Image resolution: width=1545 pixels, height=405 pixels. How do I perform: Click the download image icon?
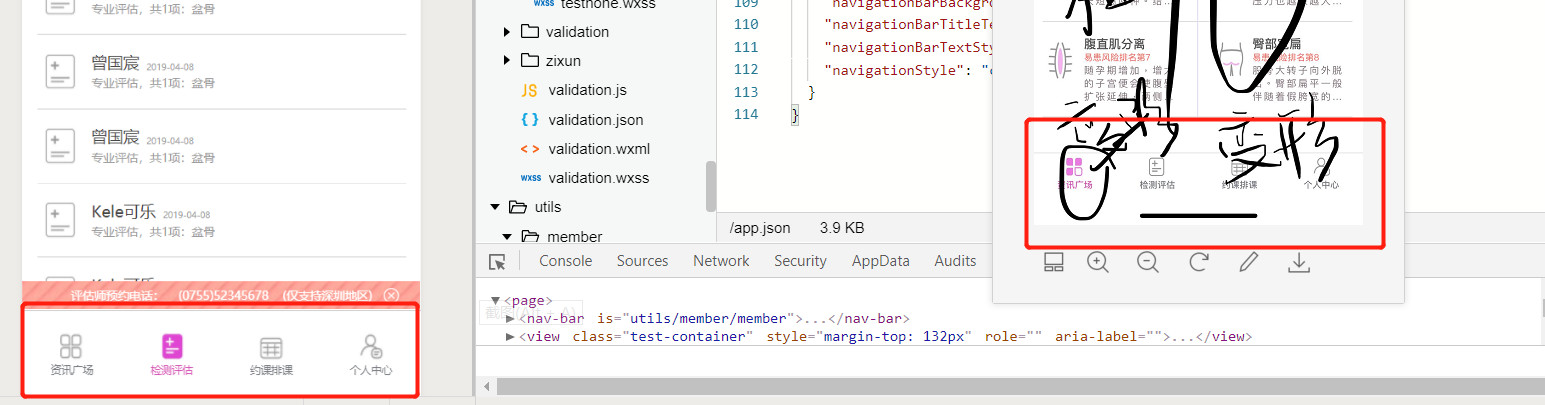click(1298, 262)
